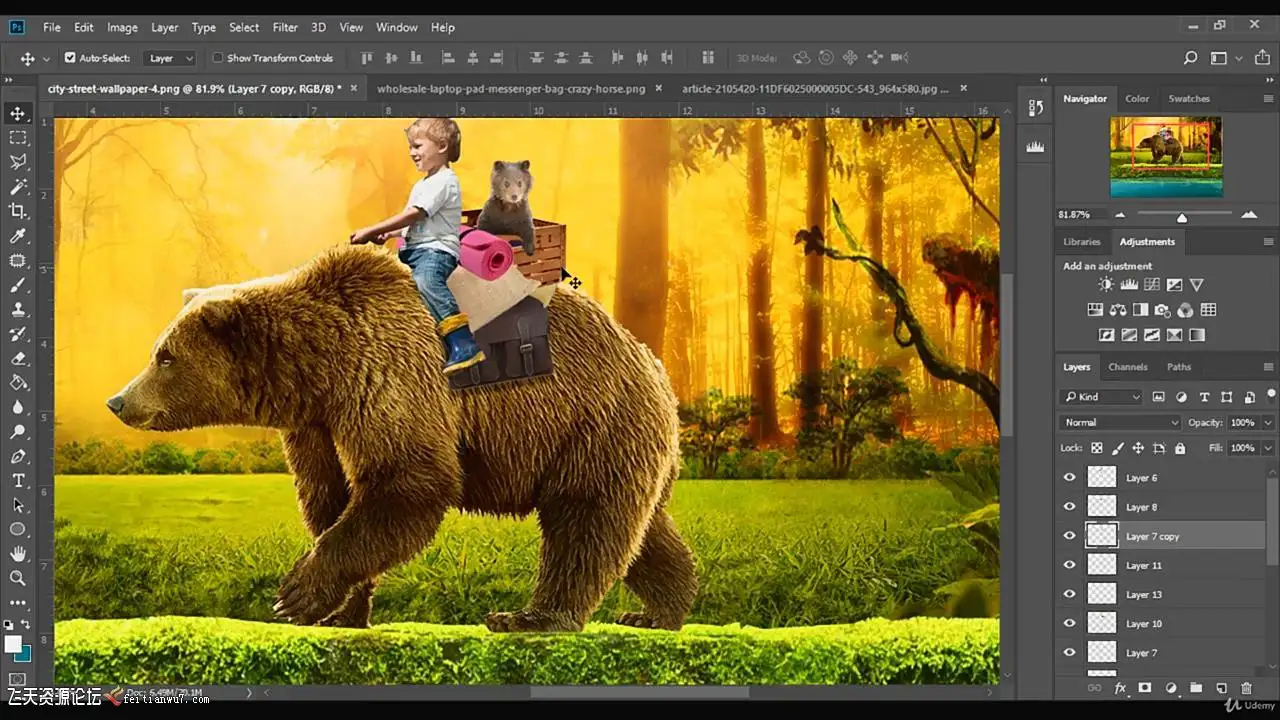Switch to wholesale-laptop-pad-messenger-bag document tab

510,89
